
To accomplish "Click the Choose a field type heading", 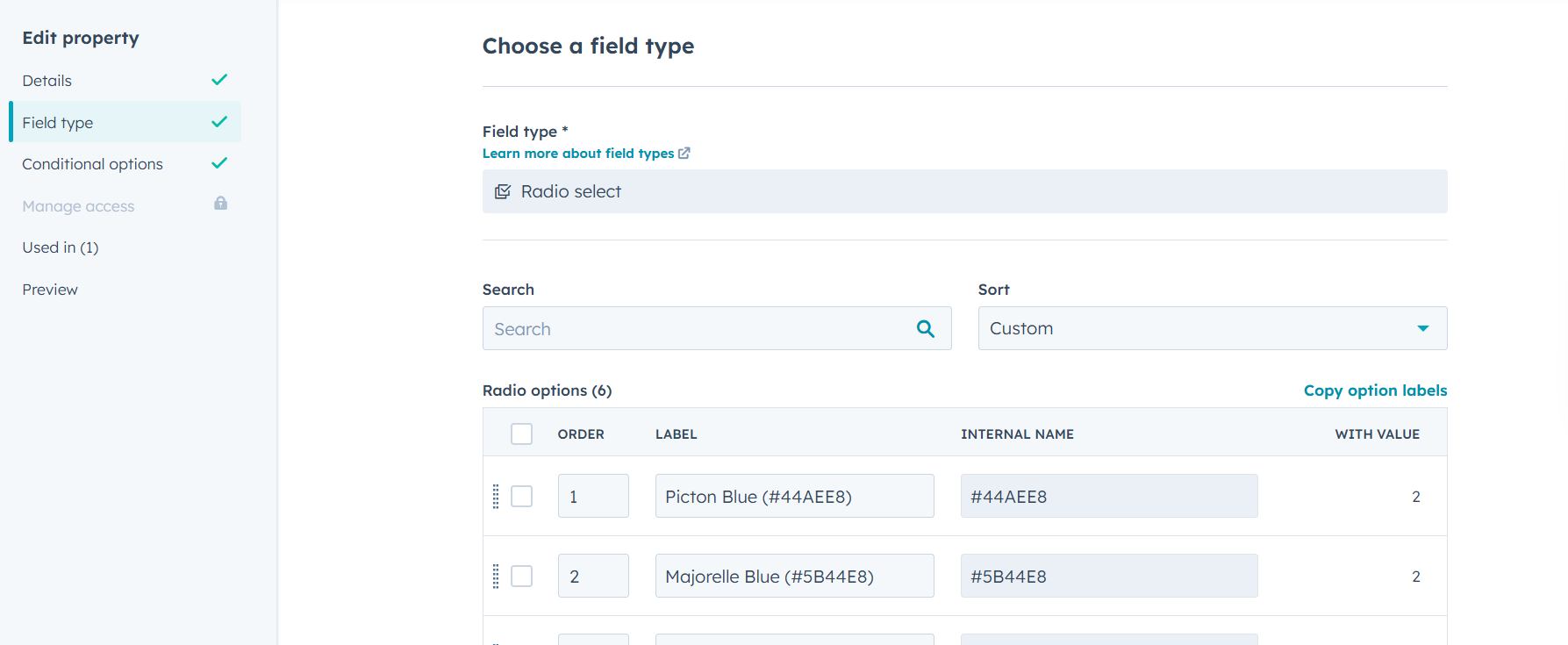I will [x=588, y=46].
